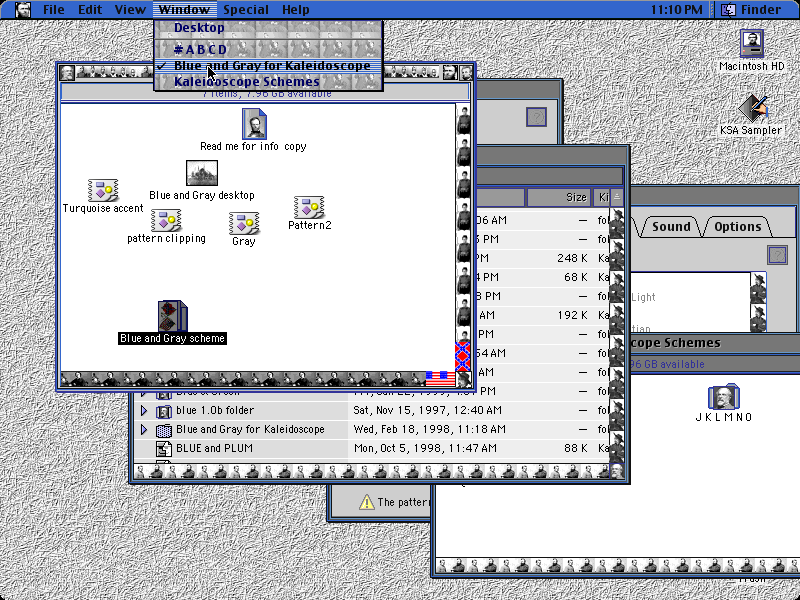Viewport: 800px width, 600px height.
Task: Select the J K L M N O folder icon
Action: (723, 396)
